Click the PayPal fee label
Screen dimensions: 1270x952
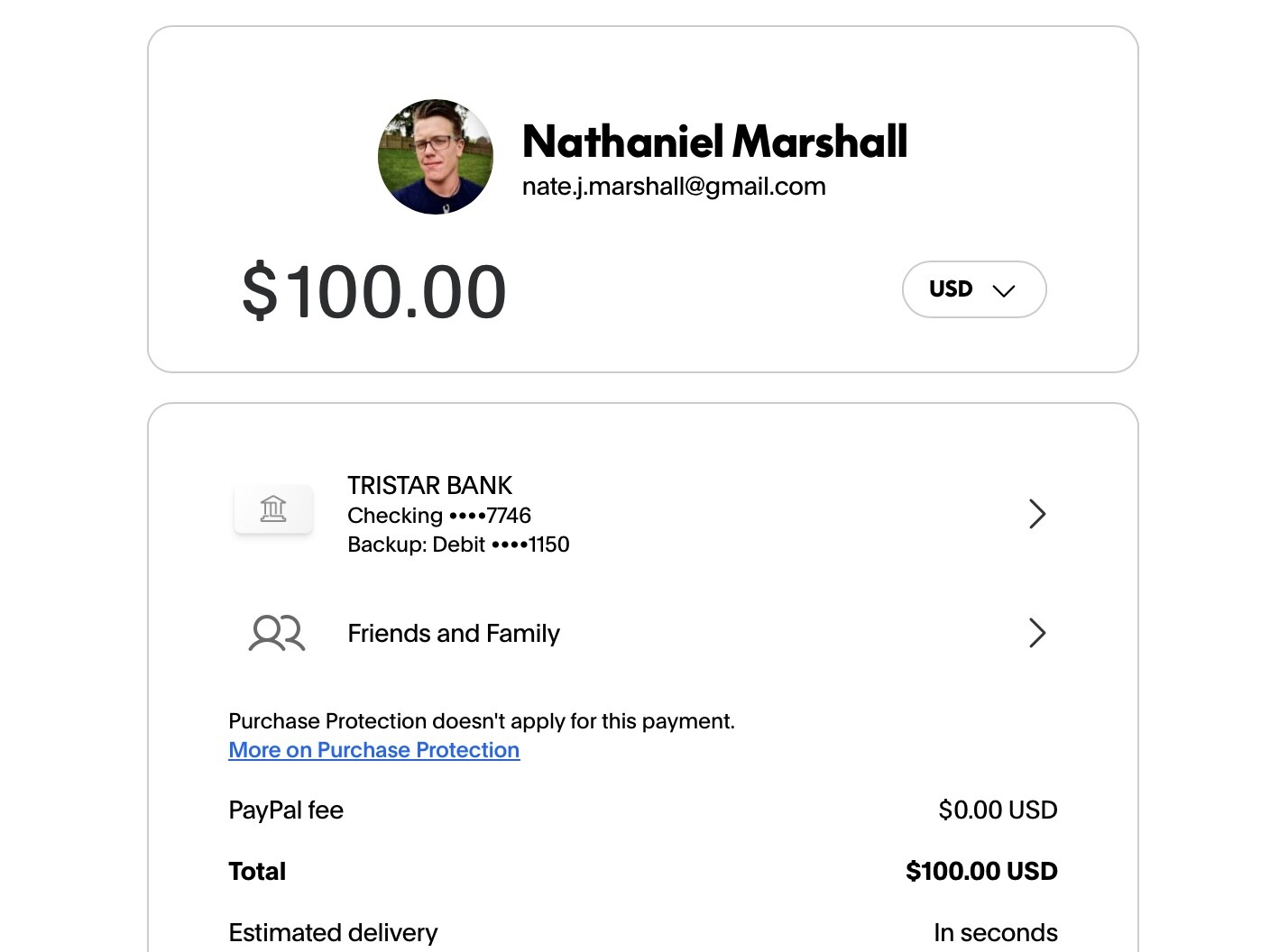286,810
